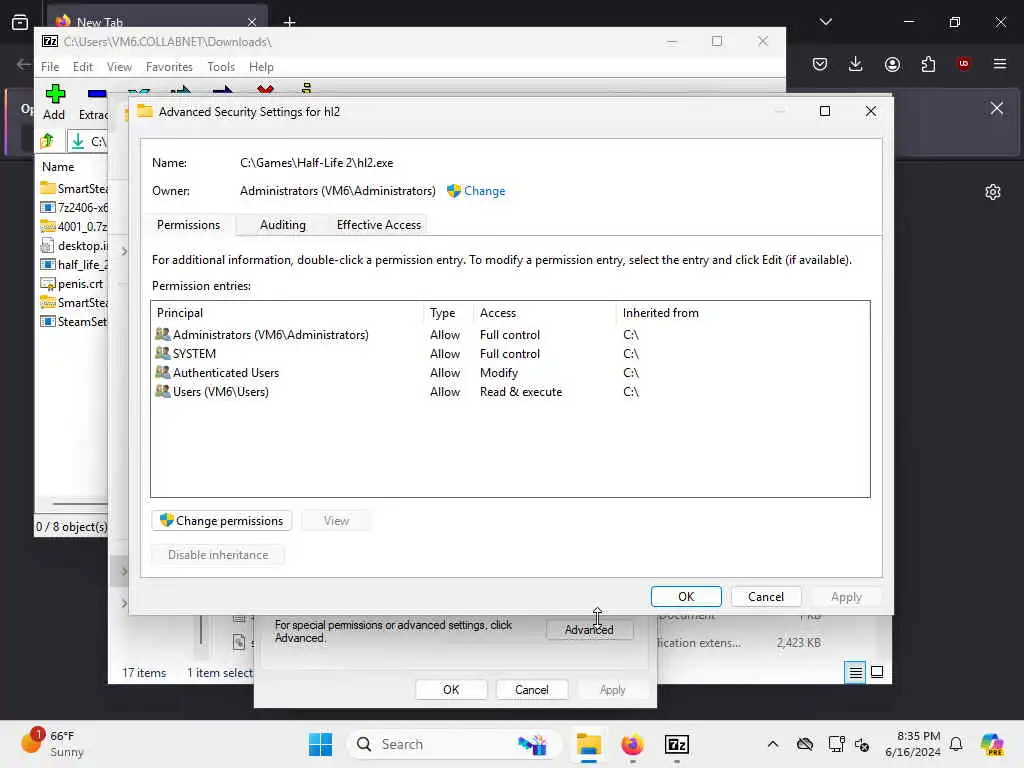Open the notification bell in system tray
This screenshot has height=768, width=1024.
coord(956,744)
